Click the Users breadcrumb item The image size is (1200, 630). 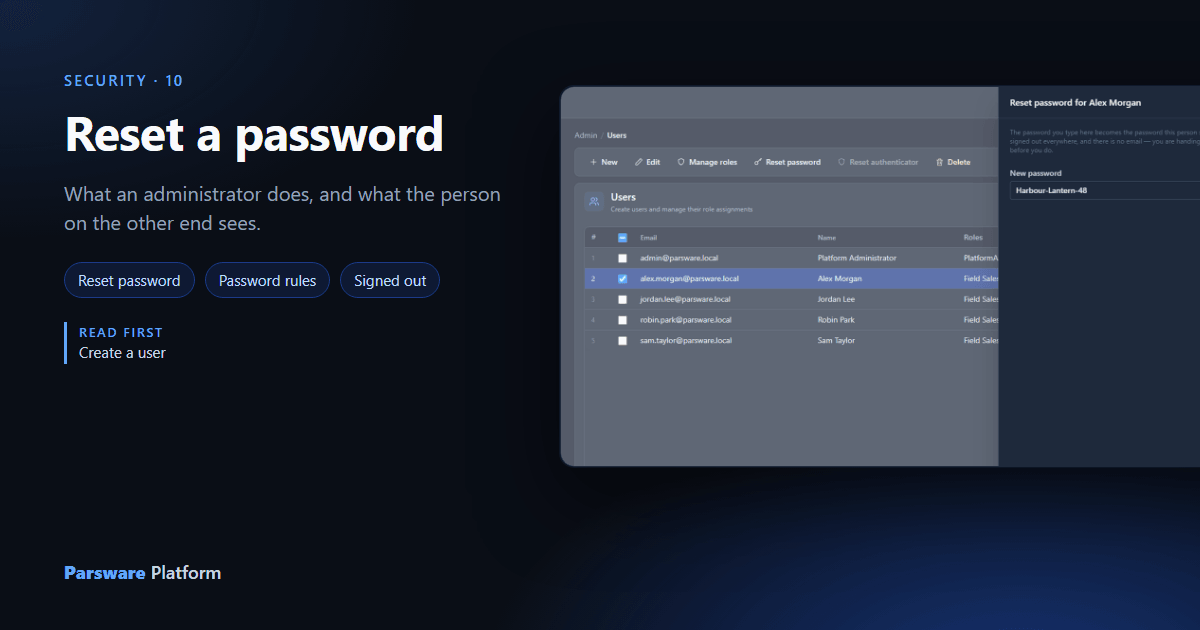pos(617,135)
